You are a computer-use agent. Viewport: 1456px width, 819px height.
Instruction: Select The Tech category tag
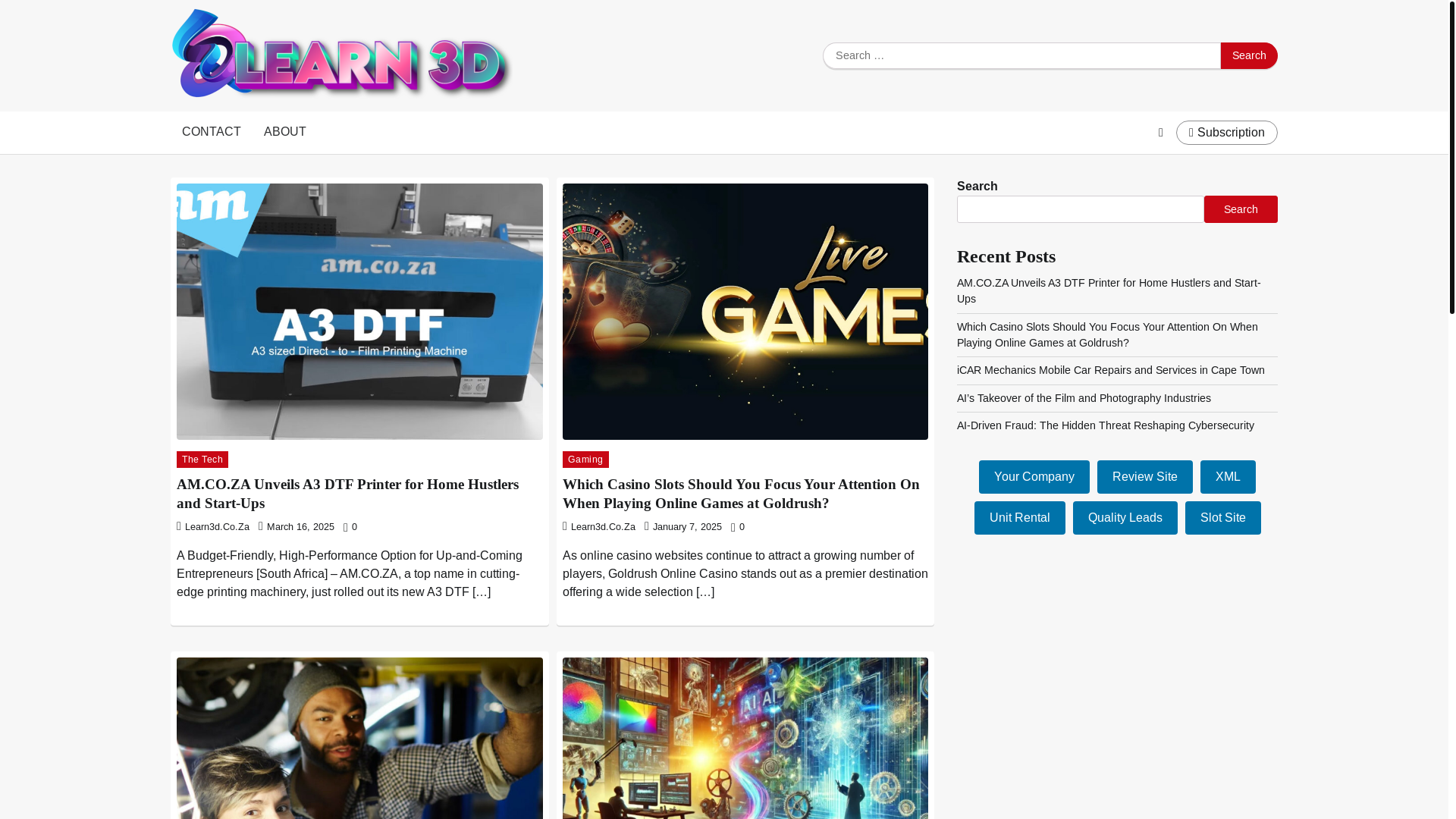(x=202, y=460)
